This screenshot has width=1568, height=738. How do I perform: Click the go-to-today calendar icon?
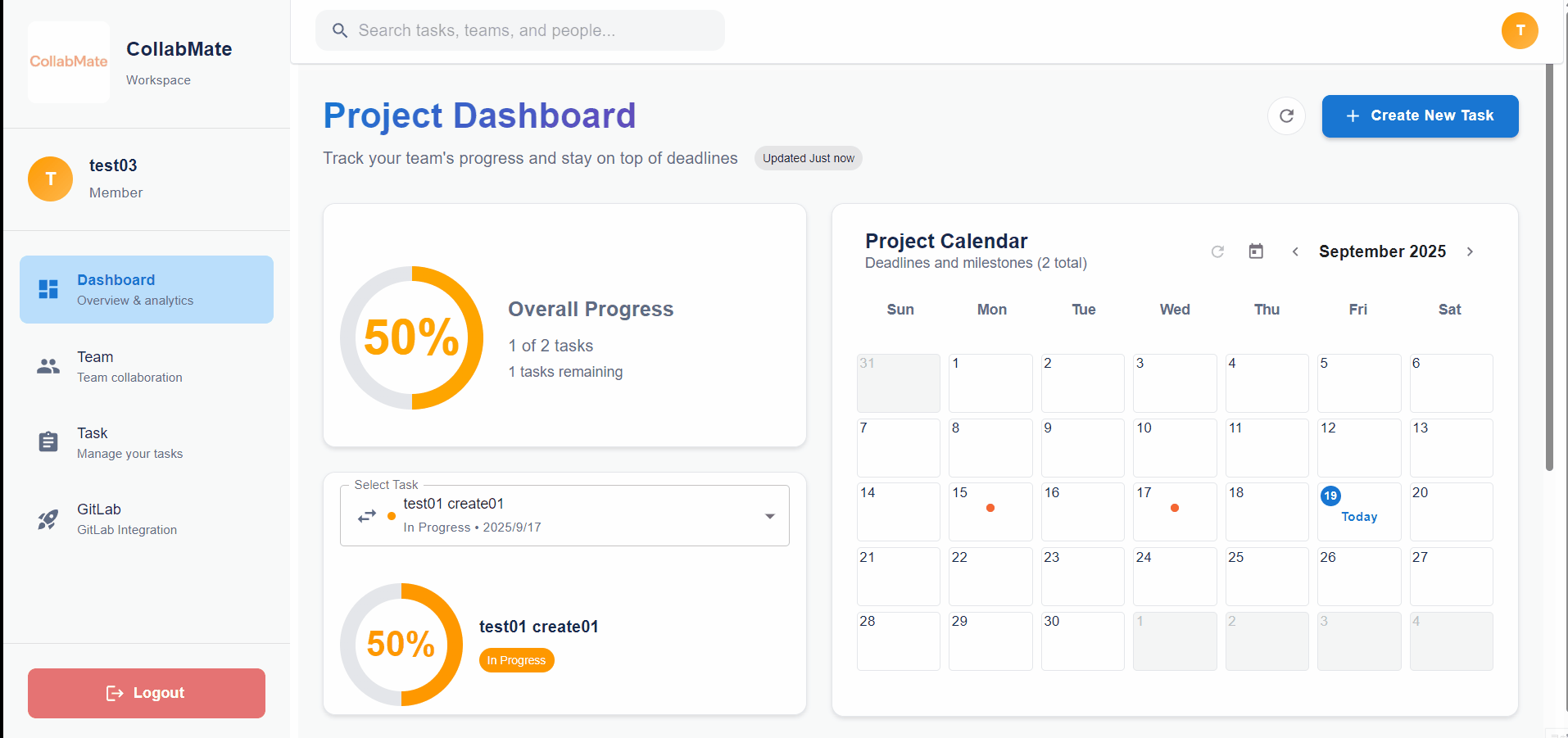coord(1256,251)
